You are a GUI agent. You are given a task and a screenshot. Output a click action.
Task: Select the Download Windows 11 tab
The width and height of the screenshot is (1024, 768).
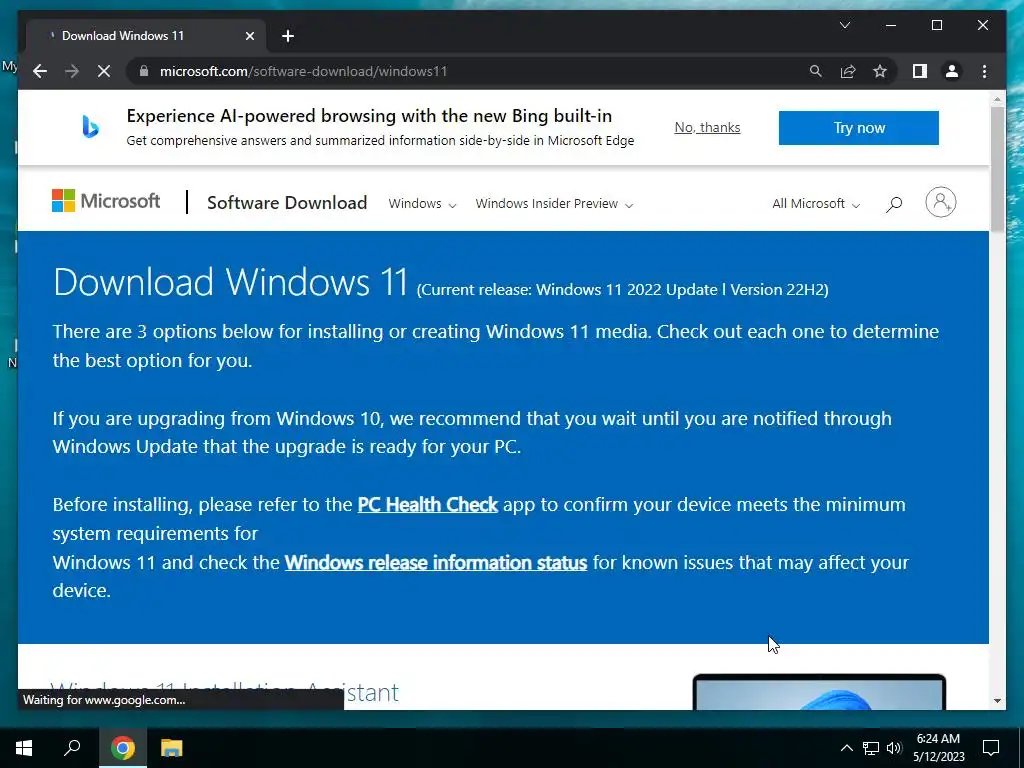[x=145, y=36]
